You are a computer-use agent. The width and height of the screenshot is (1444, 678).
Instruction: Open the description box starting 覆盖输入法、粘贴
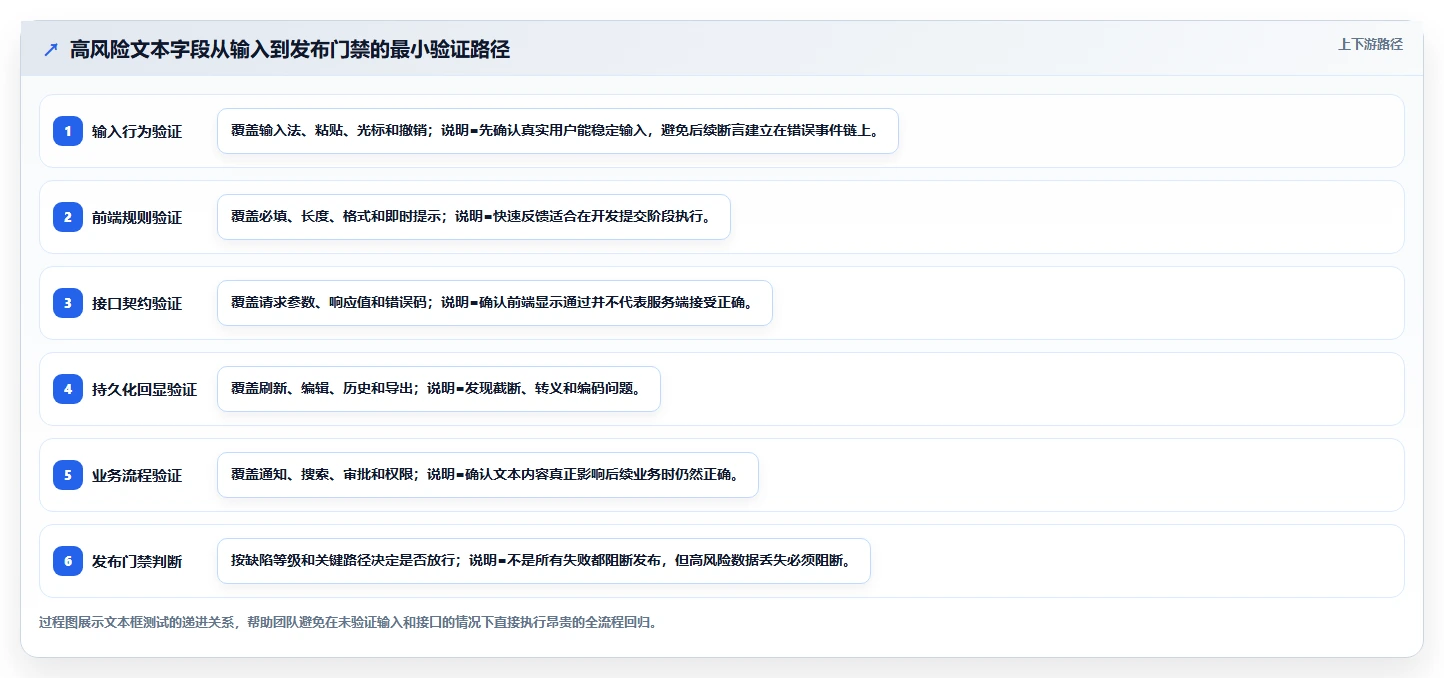[558, 131]
